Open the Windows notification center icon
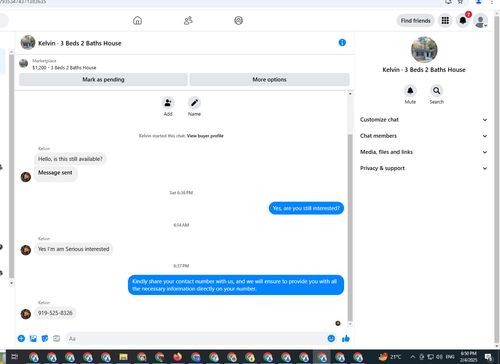Viewport: 500px width, 364px height. 489,357
